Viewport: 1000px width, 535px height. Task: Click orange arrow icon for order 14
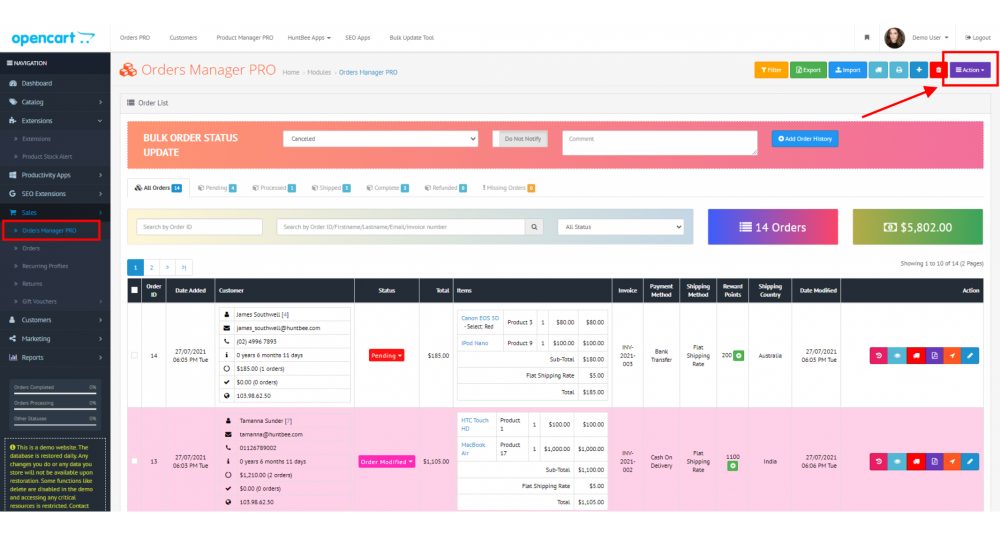point(952,356)
